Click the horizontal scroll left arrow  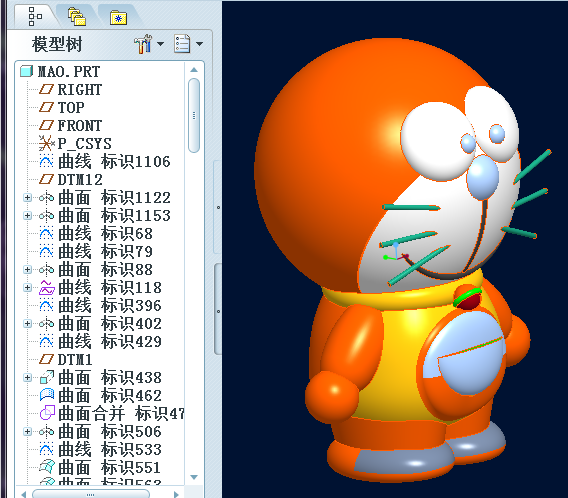click(x=24, y=494)
